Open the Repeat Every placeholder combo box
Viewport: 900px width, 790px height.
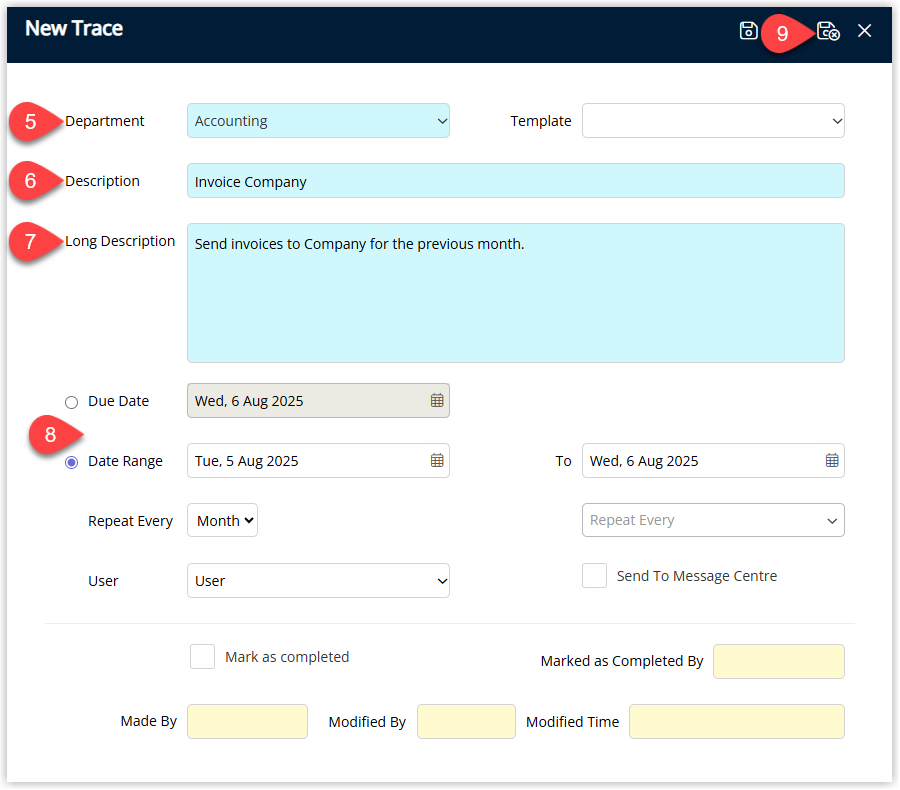tap(713, 520)
